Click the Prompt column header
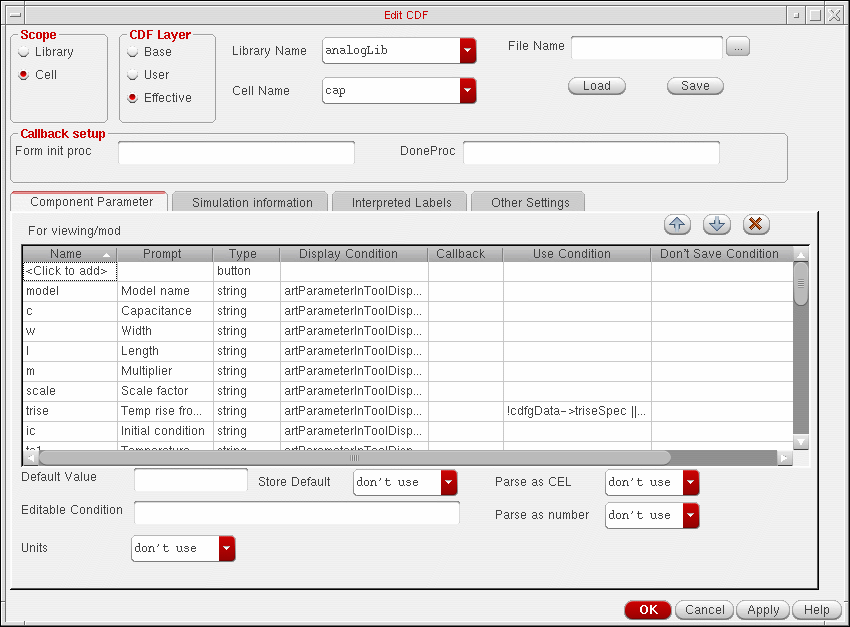This screenshot has width=850, height=627. 164,254
